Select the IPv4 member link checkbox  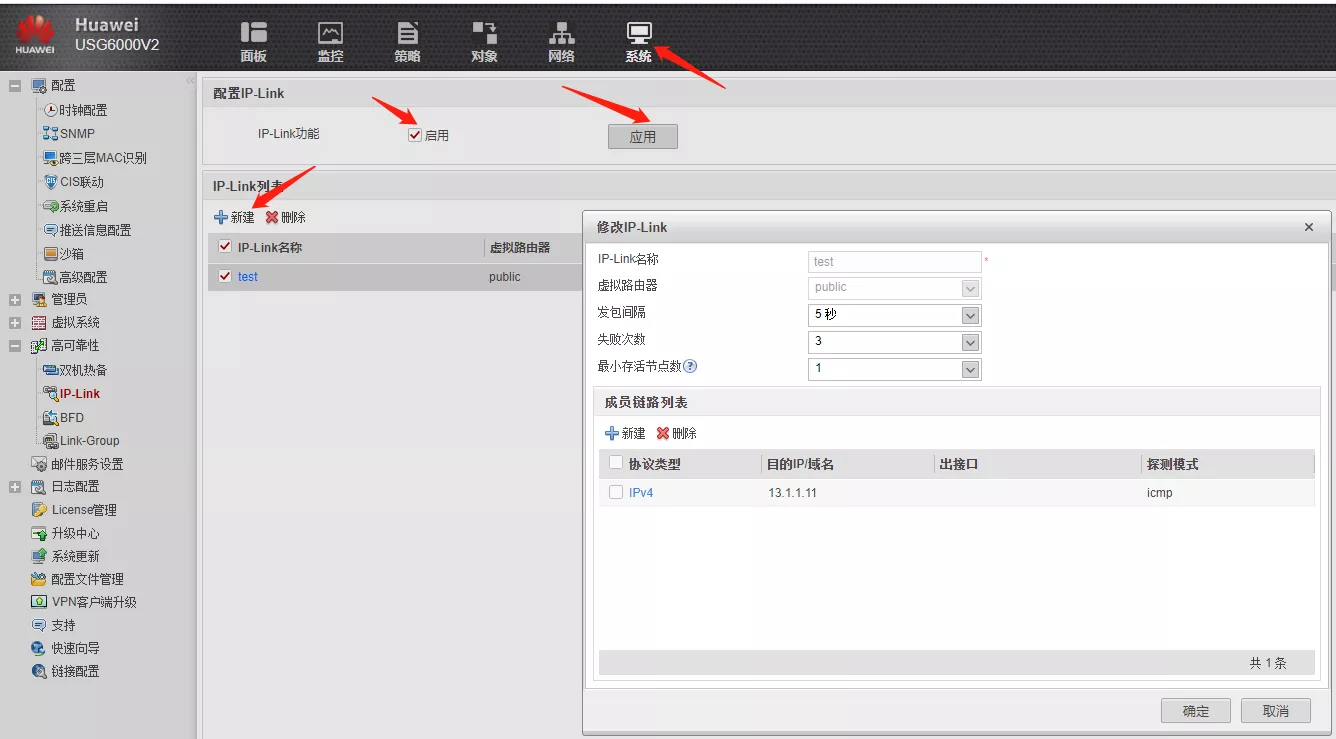(616, 492)
